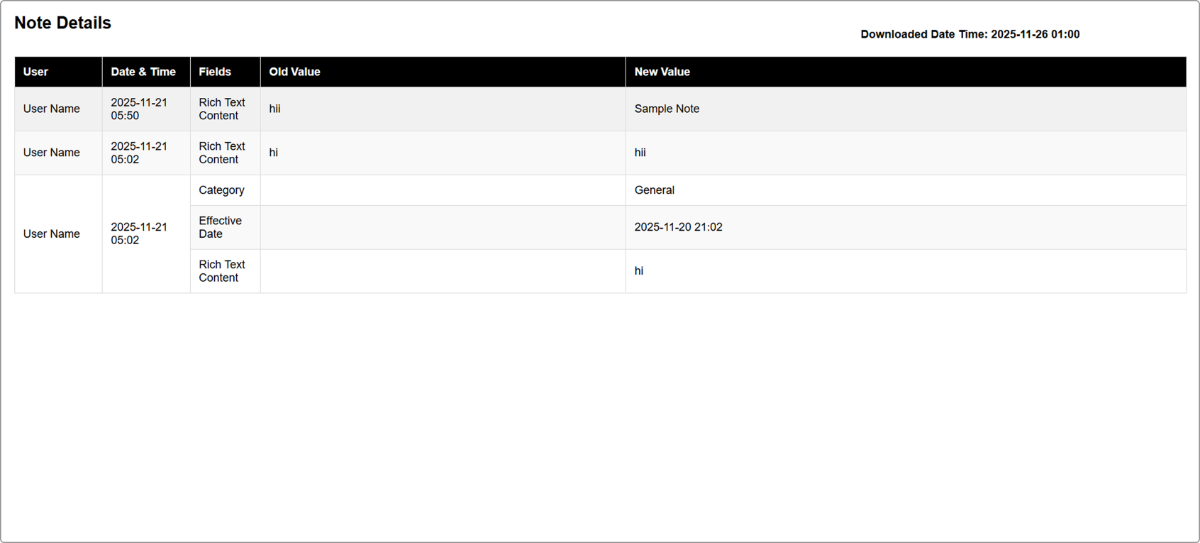1200x543 pixels.
Task: Click the 2025-11-20 21:02 effective date value
Action: 678,227
